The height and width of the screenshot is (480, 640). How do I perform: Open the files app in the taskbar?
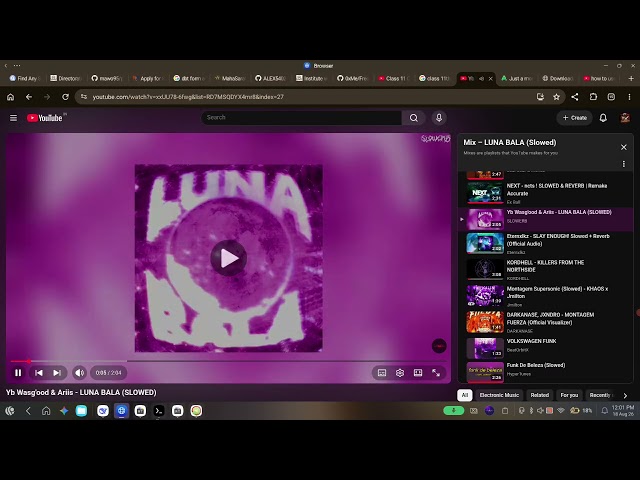tap(81, 411)
